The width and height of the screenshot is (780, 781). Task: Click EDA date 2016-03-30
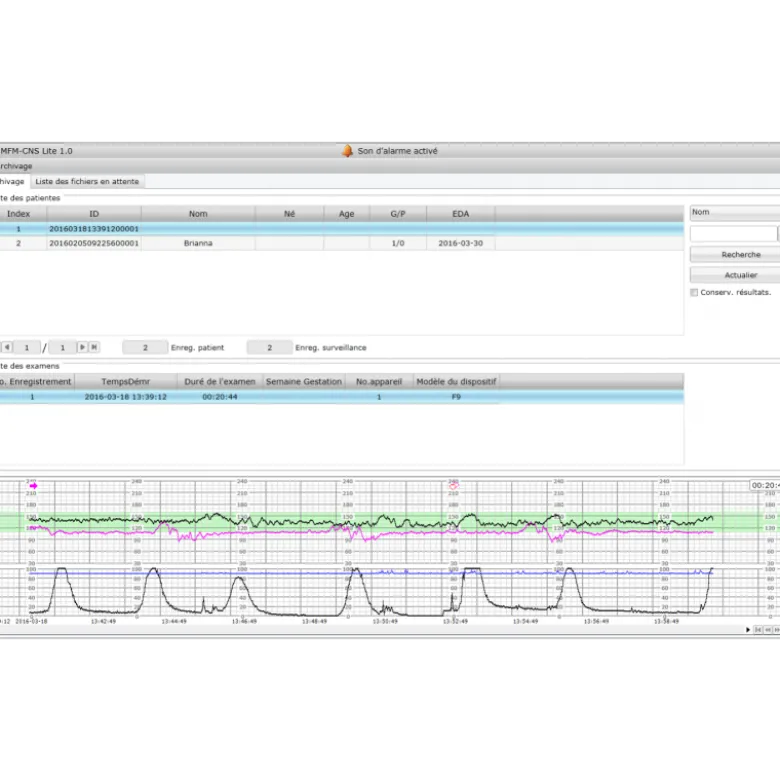point(461,243)
